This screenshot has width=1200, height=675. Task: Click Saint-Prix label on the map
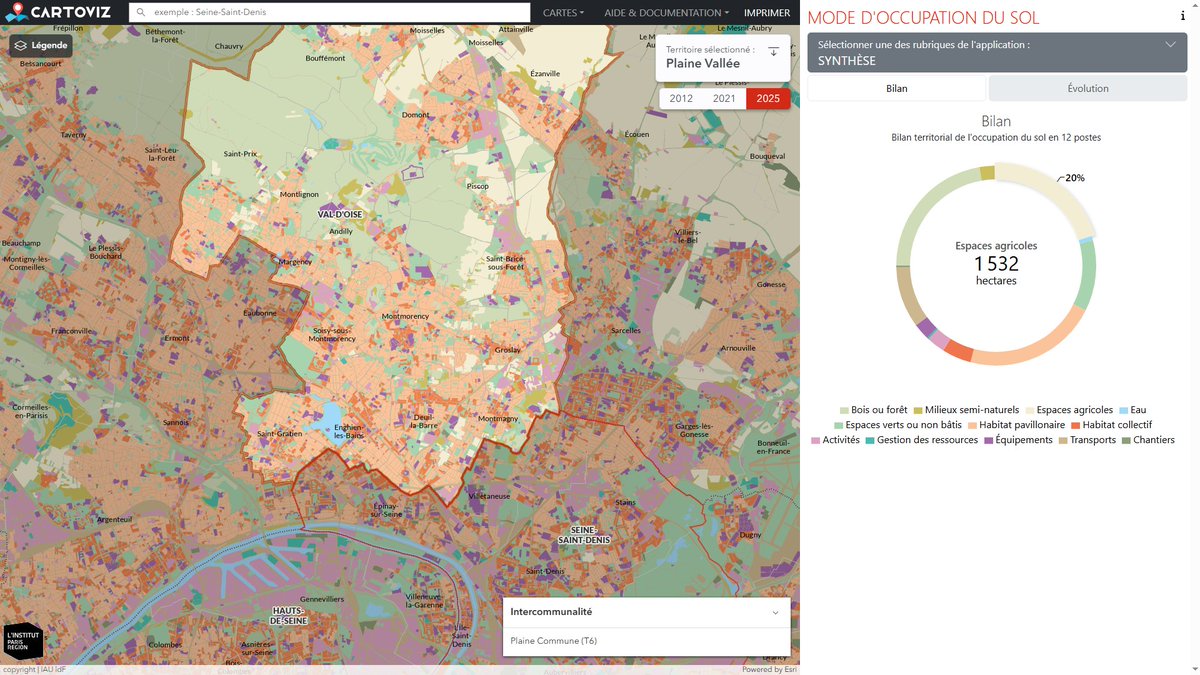pyautogui.click(x=241, y=154)
